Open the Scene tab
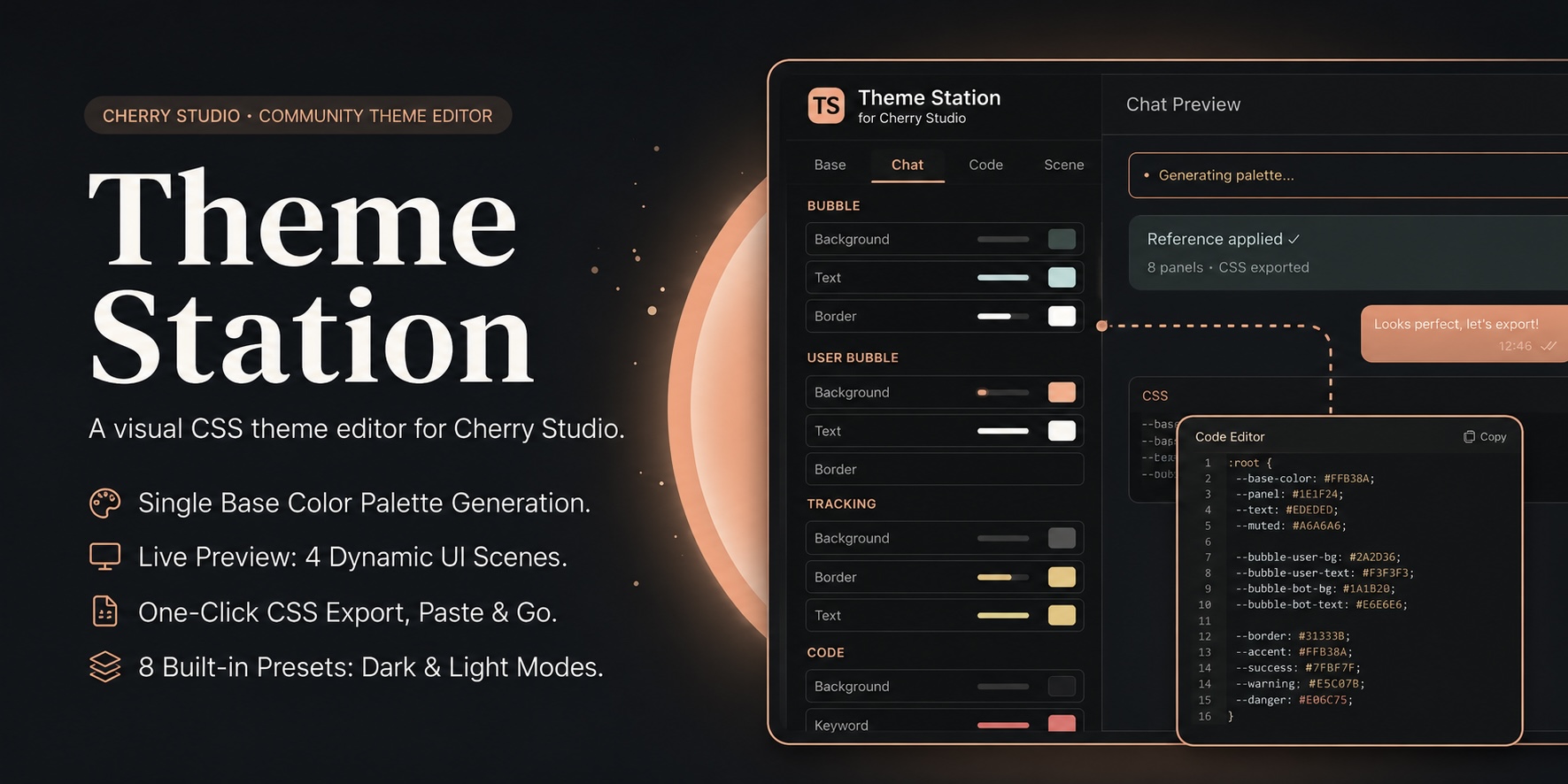This screenshot has width=1568, height=784. [x=1063, y=165]
